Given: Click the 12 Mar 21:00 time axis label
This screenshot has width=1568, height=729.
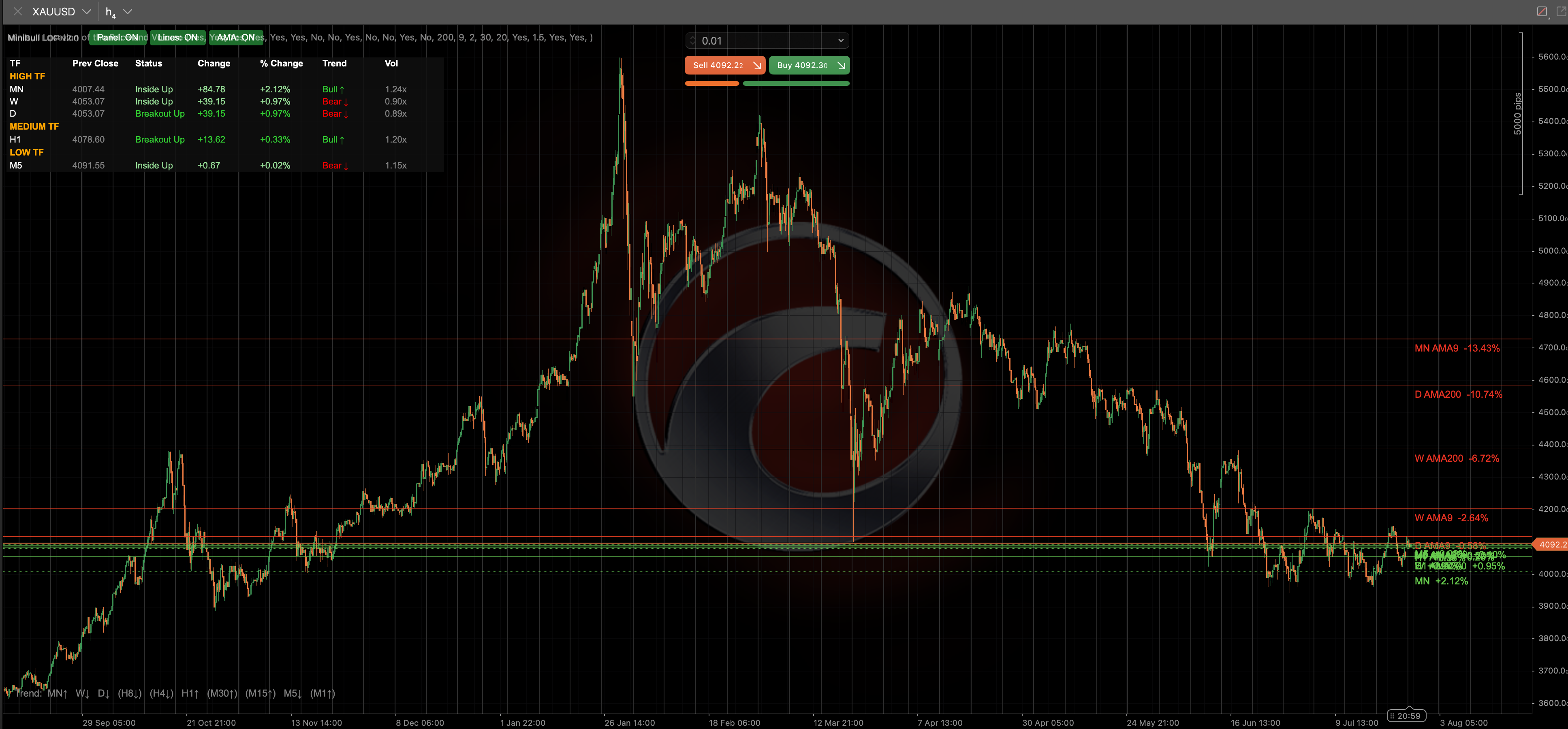Looking at the screenshot, I should [x=838, y=723].
